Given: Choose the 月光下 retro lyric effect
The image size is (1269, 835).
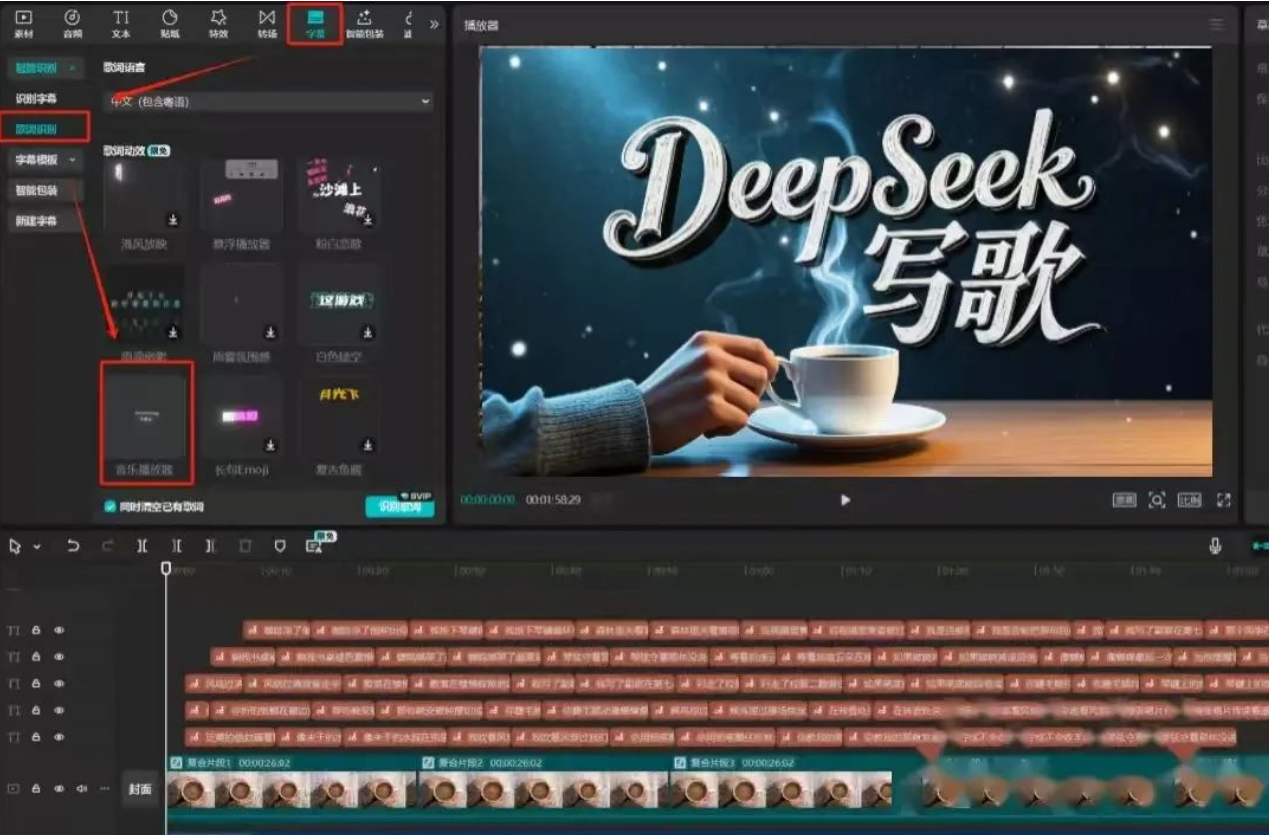Looking at the screenshot, I should pos(339,416).
